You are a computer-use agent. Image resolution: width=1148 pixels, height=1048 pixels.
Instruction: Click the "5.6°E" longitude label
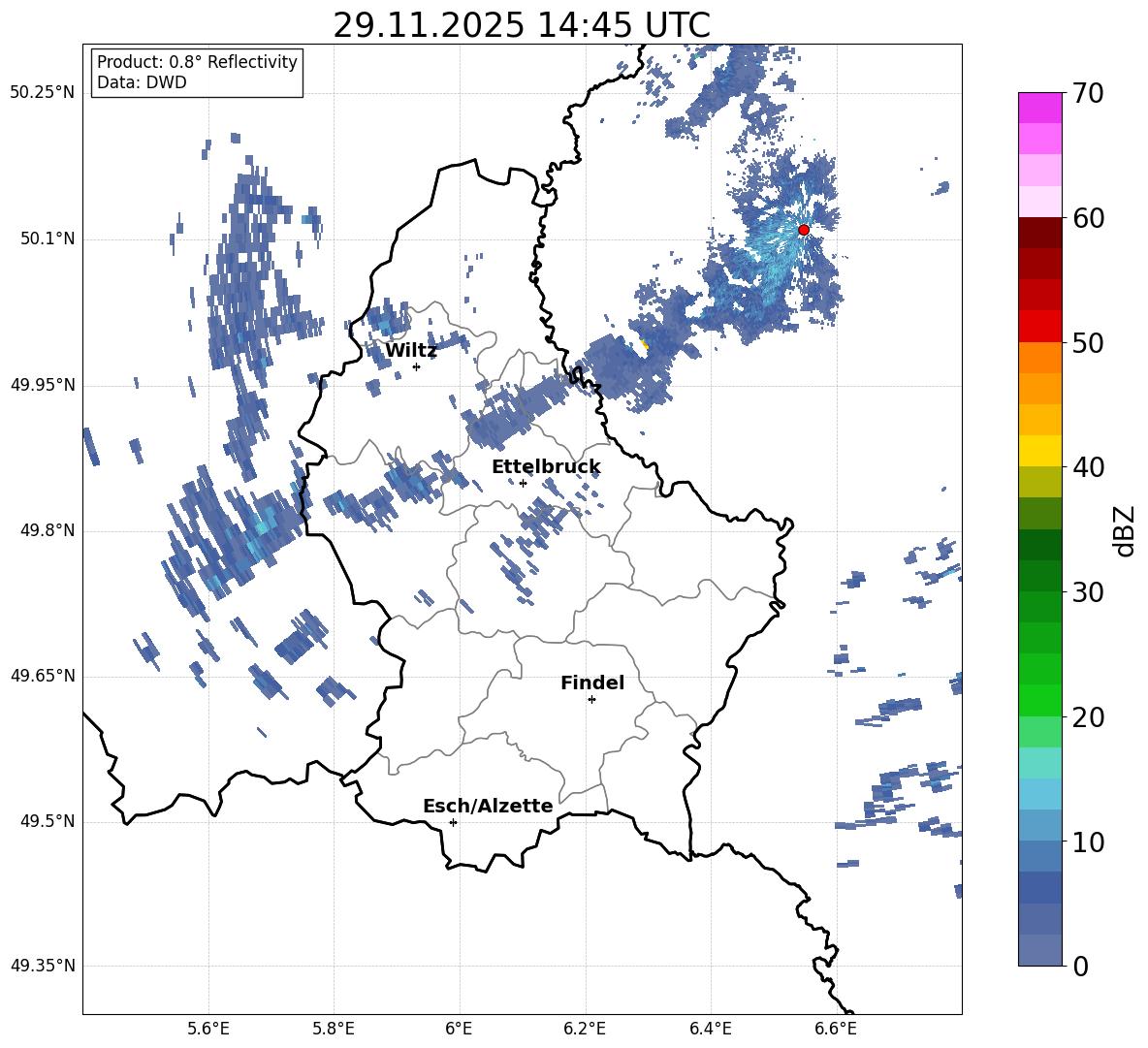point(208,1029)
